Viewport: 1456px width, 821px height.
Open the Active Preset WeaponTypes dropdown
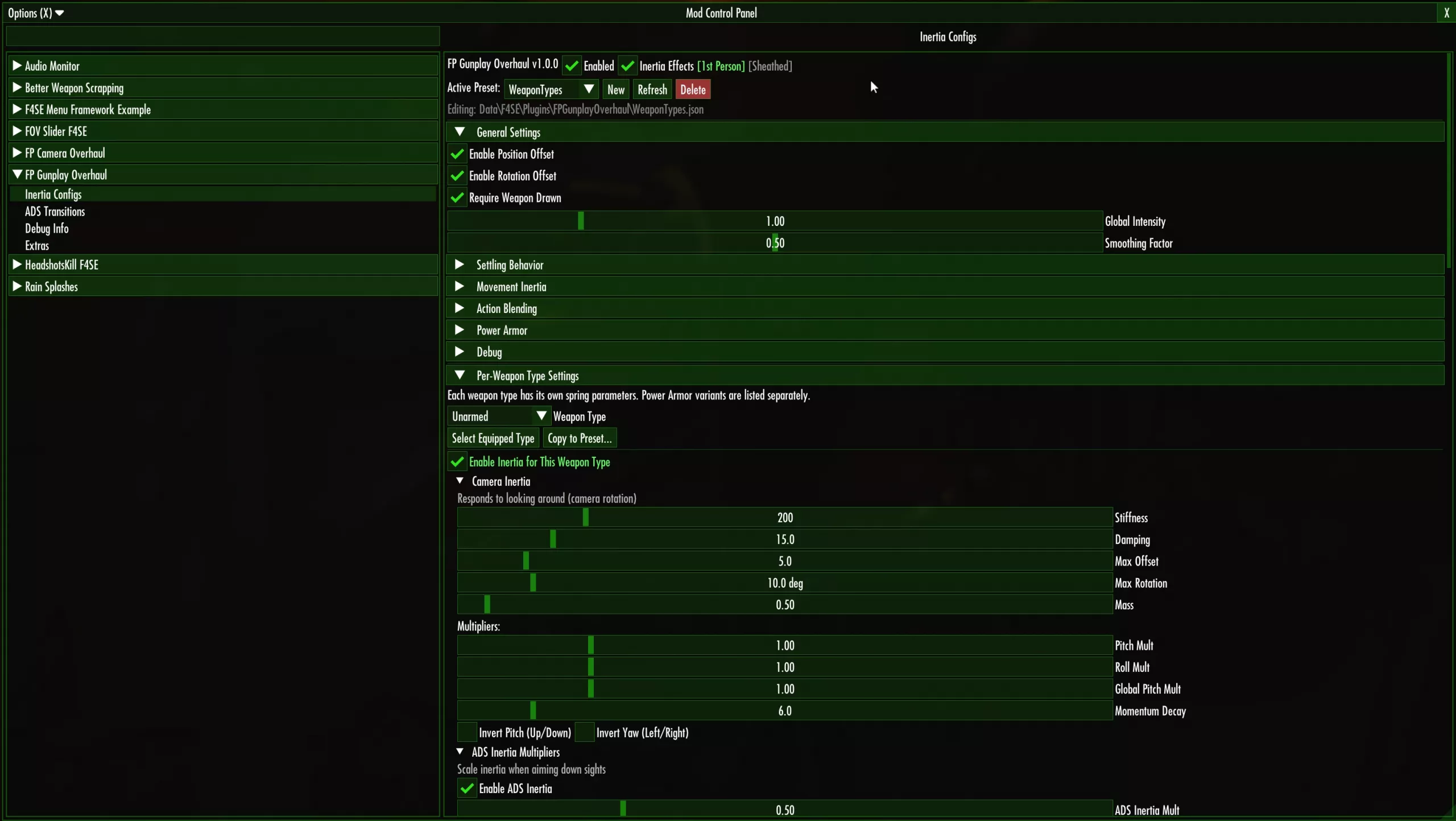tap(551, 89)
